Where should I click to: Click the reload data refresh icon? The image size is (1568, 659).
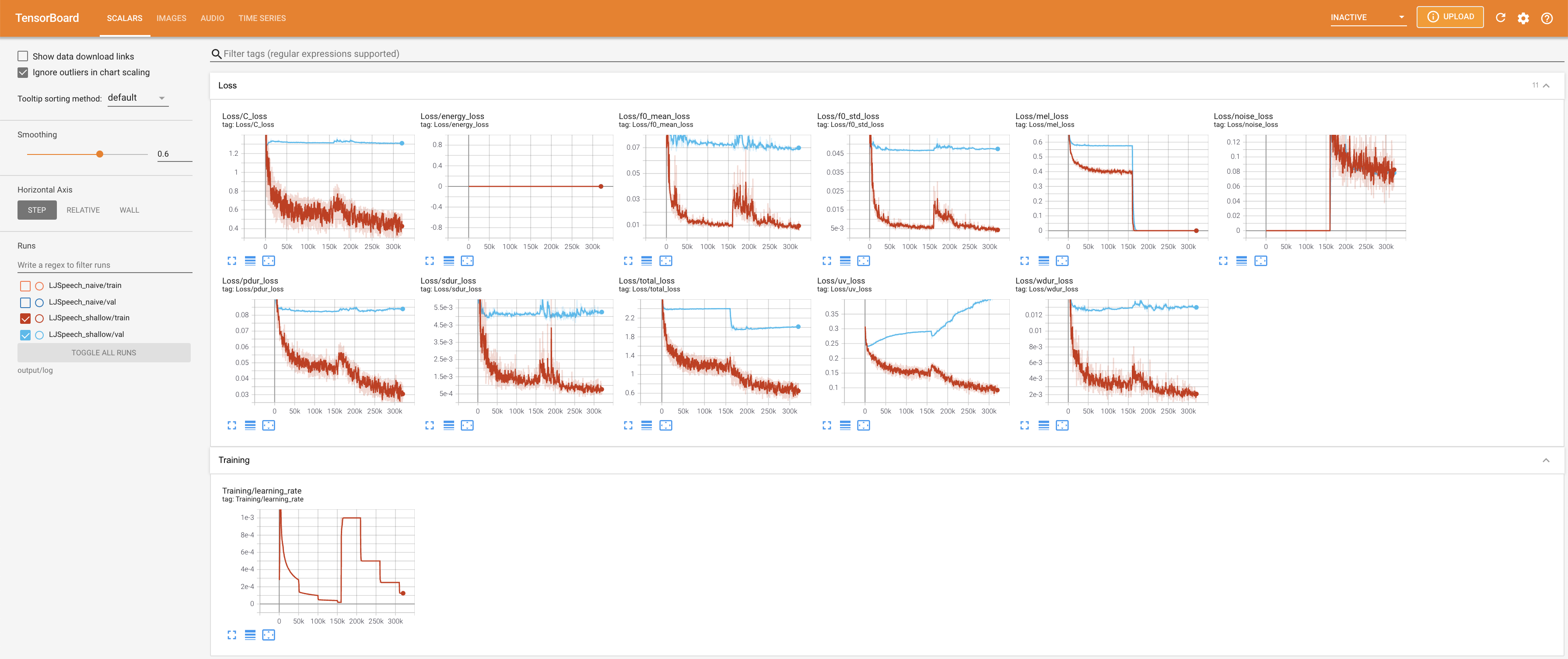(1500, 18)
